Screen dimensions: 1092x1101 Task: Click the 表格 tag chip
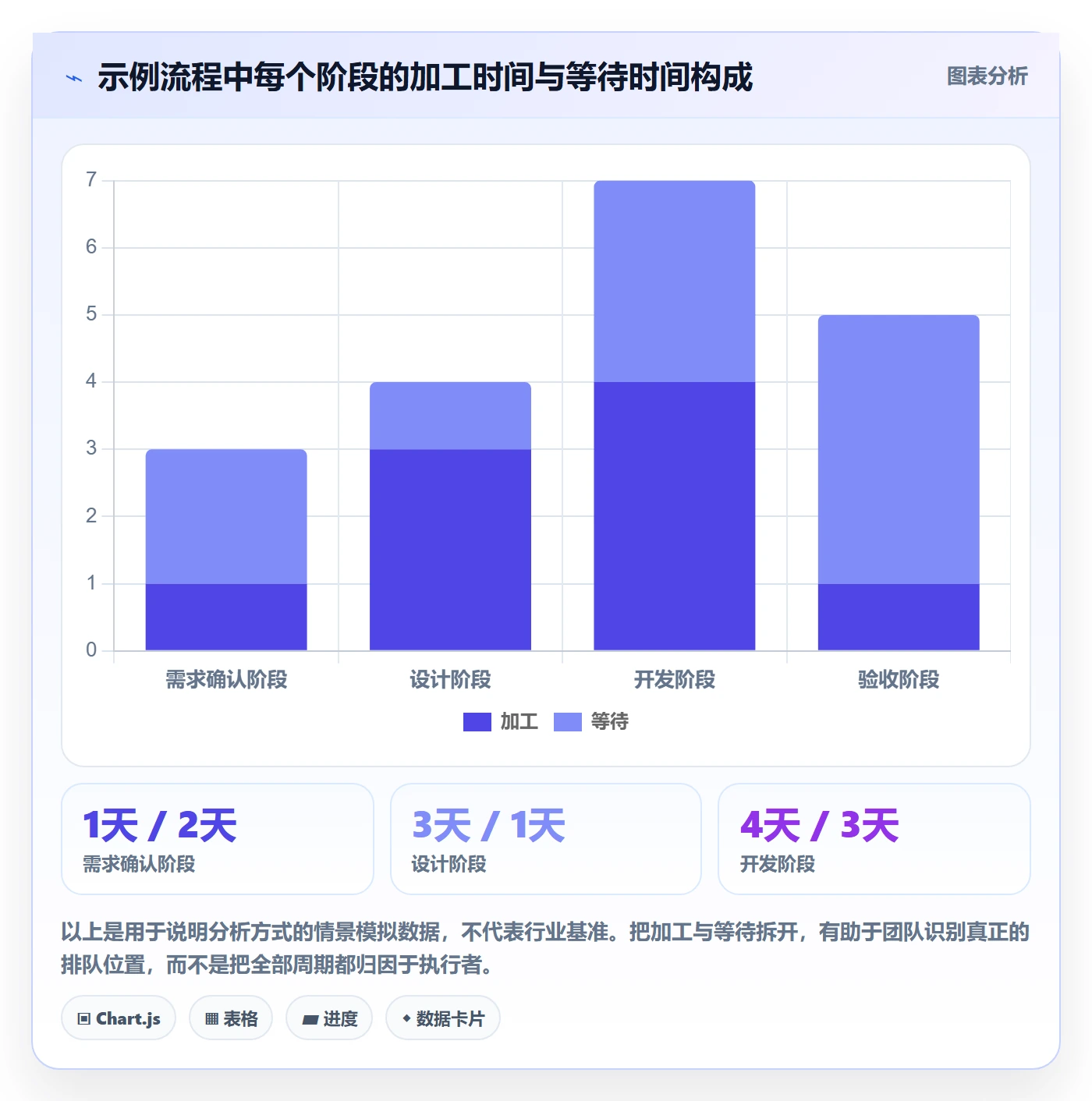click(231, 1018)
